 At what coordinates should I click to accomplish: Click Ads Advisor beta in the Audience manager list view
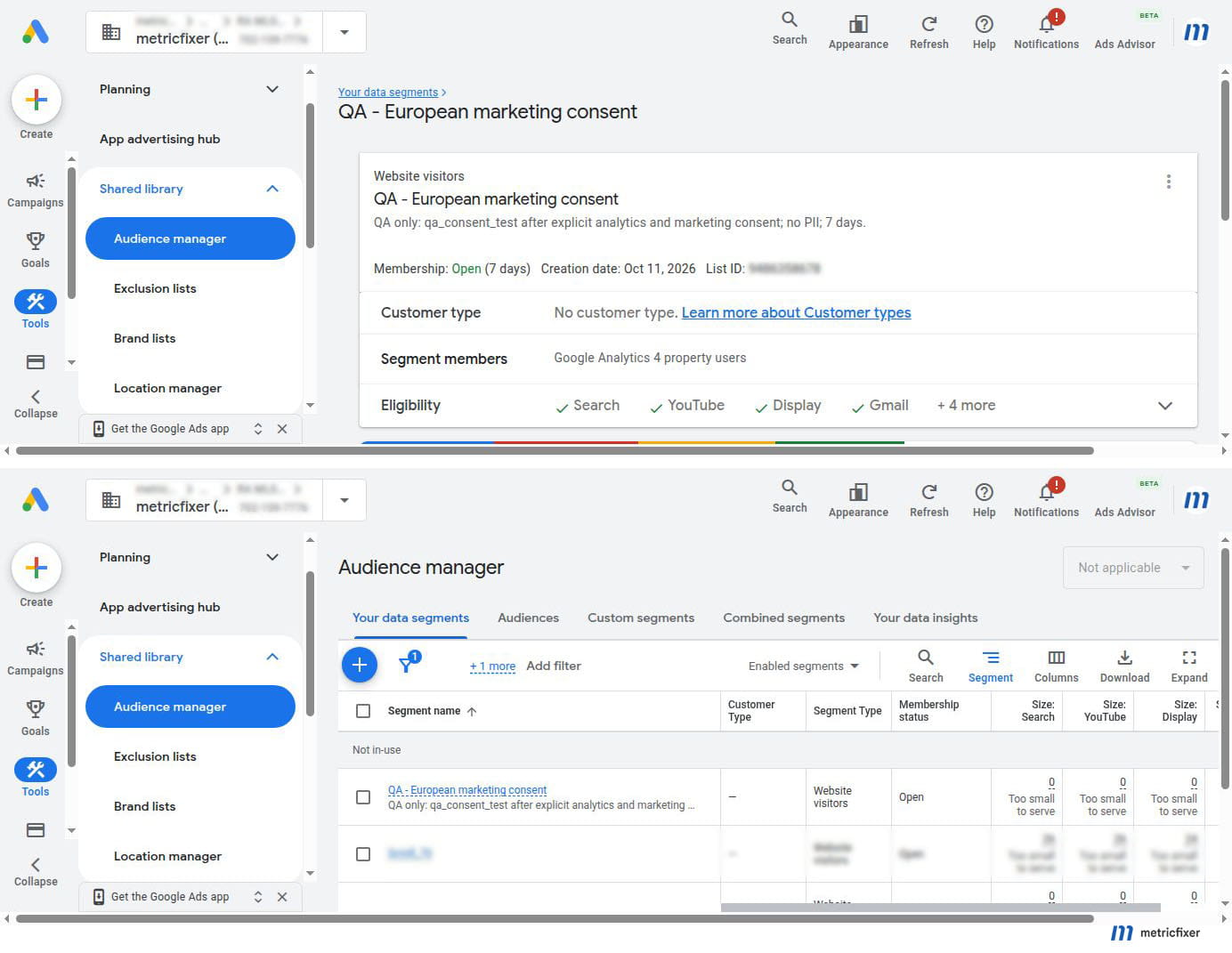(1125, 499)
